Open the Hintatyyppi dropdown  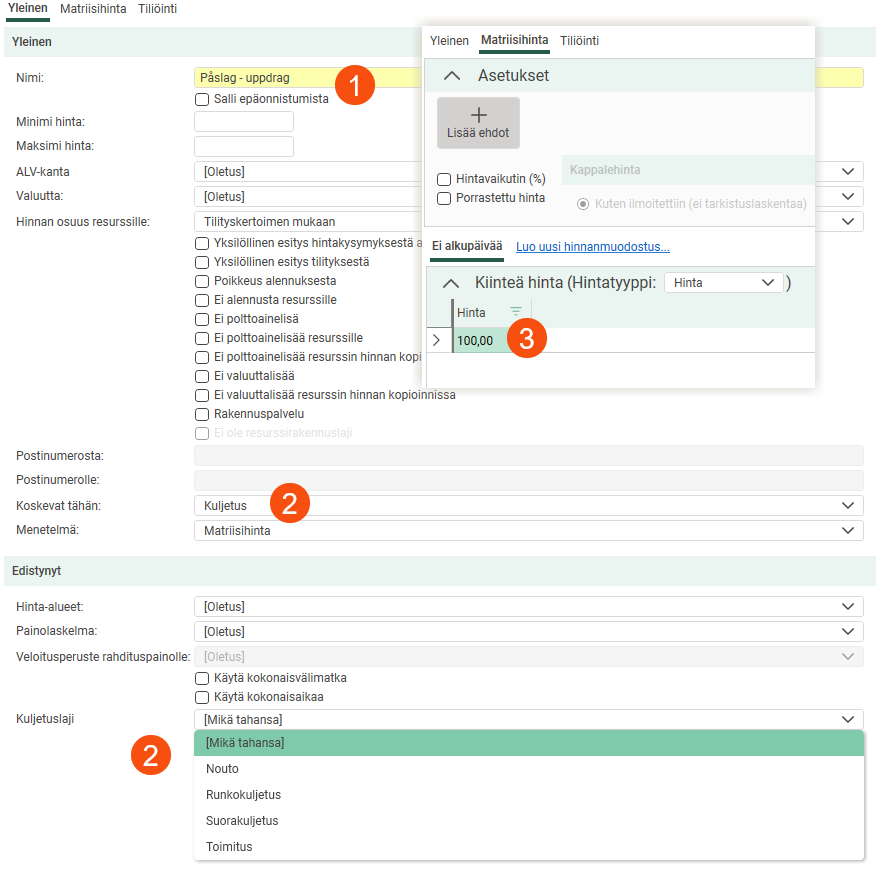pos(725,283)
